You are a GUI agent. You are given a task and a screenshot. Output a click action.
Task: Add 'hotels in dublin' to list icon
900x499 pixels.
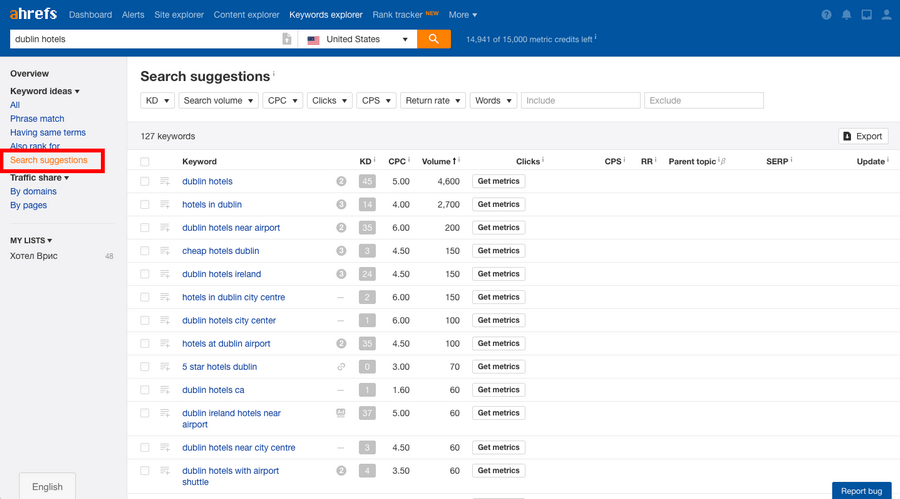point(165,204)
